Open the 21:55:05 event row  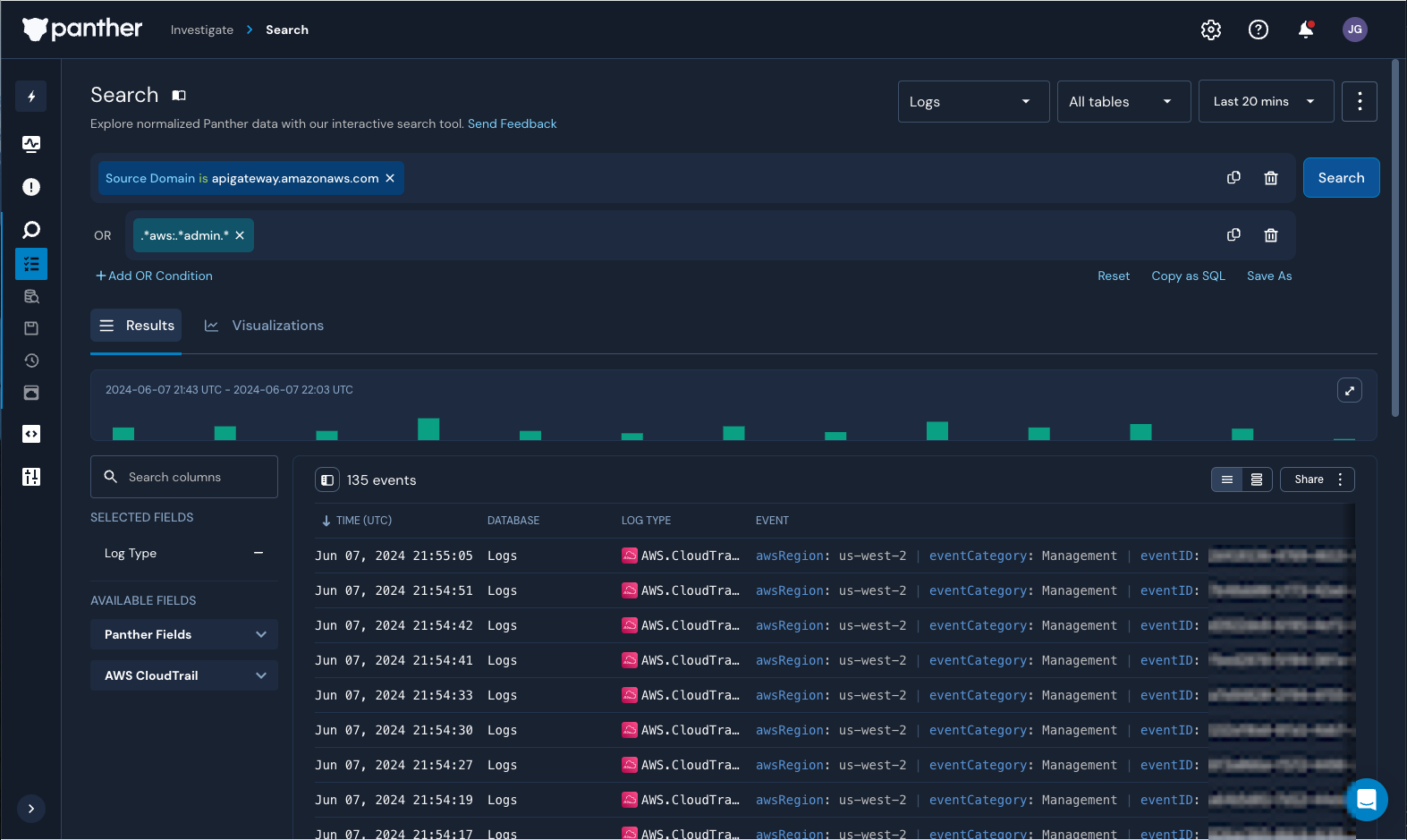pos(835,556)
